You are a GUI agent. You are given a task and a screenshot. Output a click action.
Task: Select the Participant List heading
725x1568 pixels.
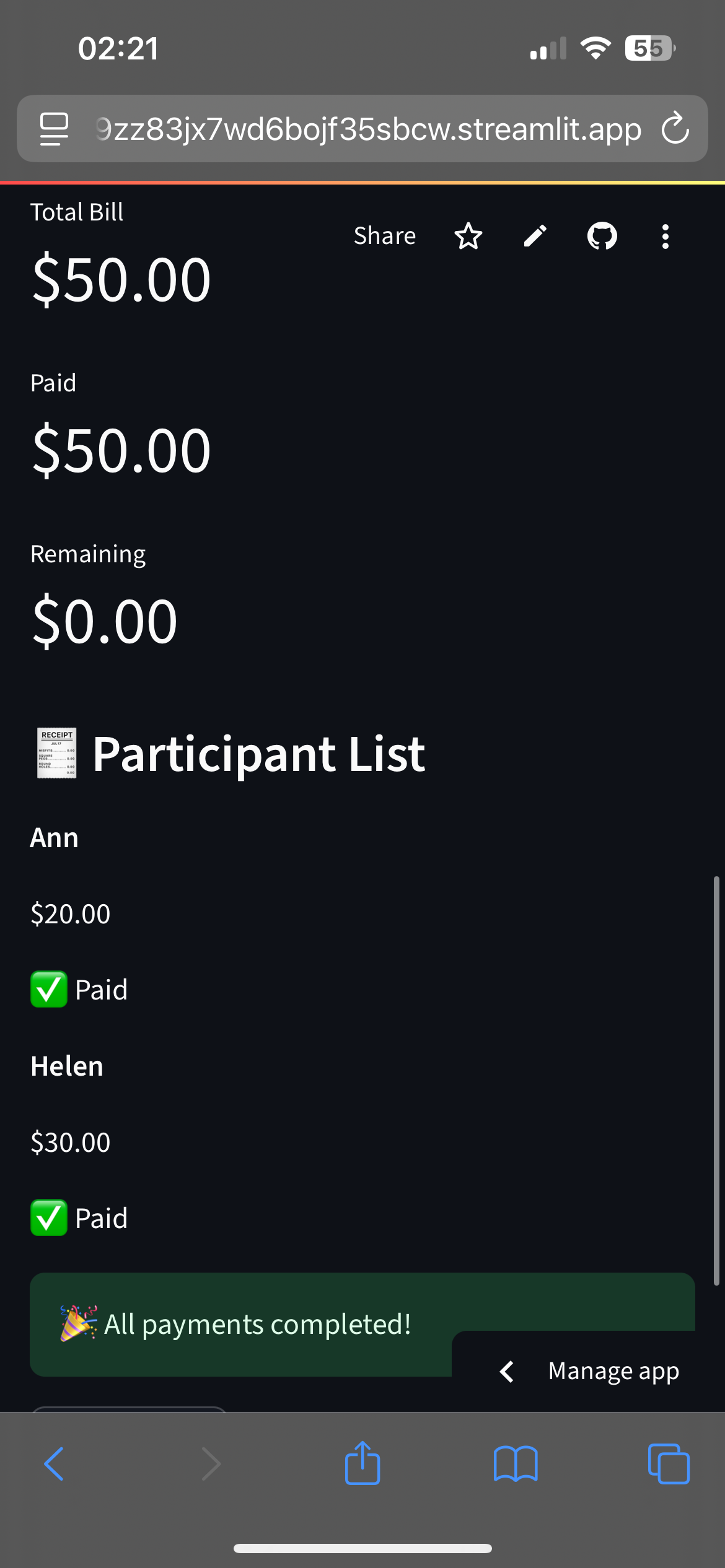click(259, 754)
